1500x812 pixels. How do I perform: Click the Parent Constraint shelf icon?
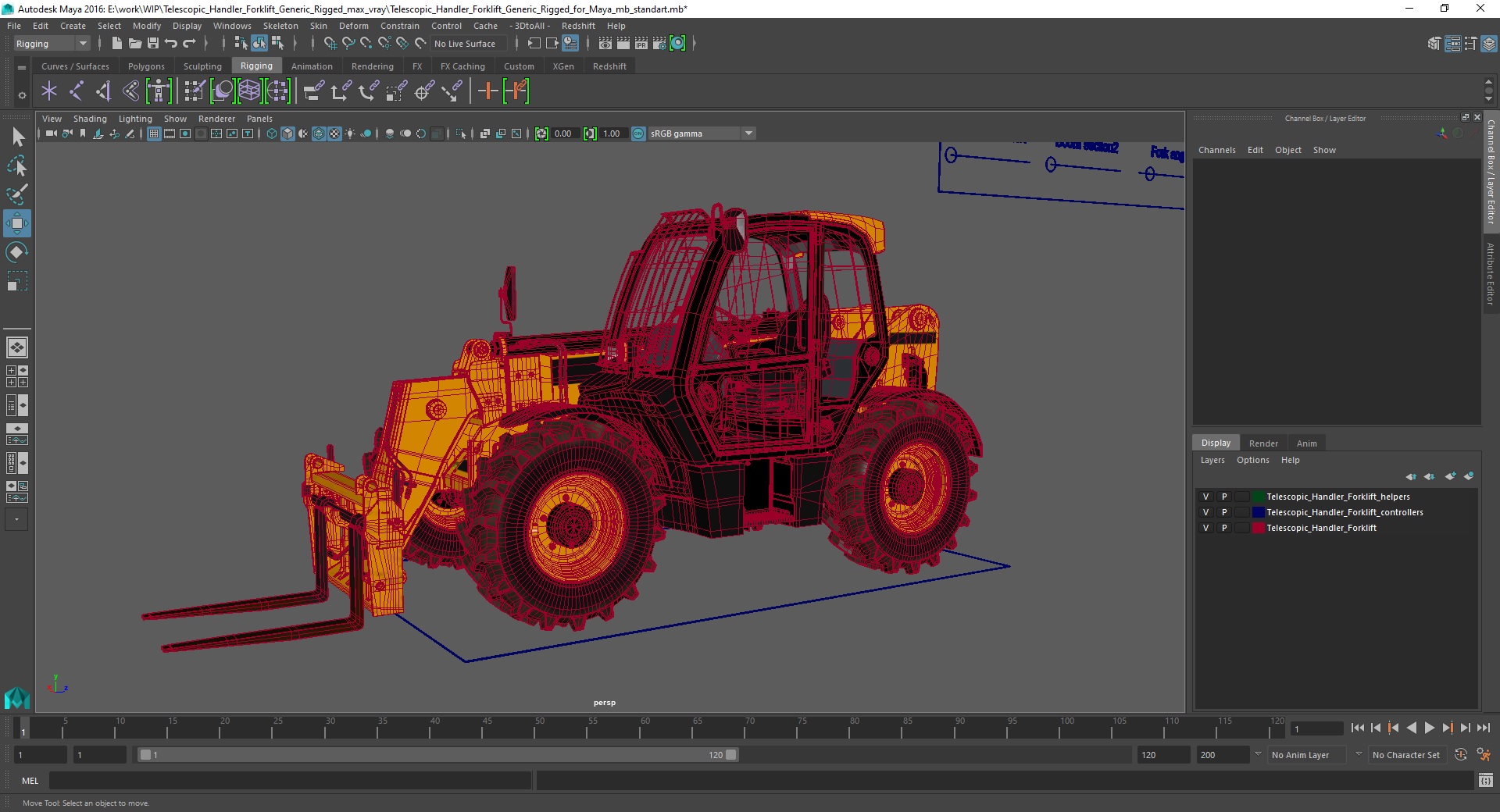pyautogui.click(x=313, y=91)
